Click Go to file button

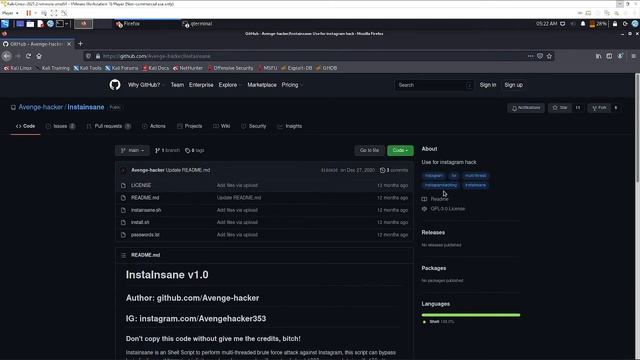click(x=369, y=150)
